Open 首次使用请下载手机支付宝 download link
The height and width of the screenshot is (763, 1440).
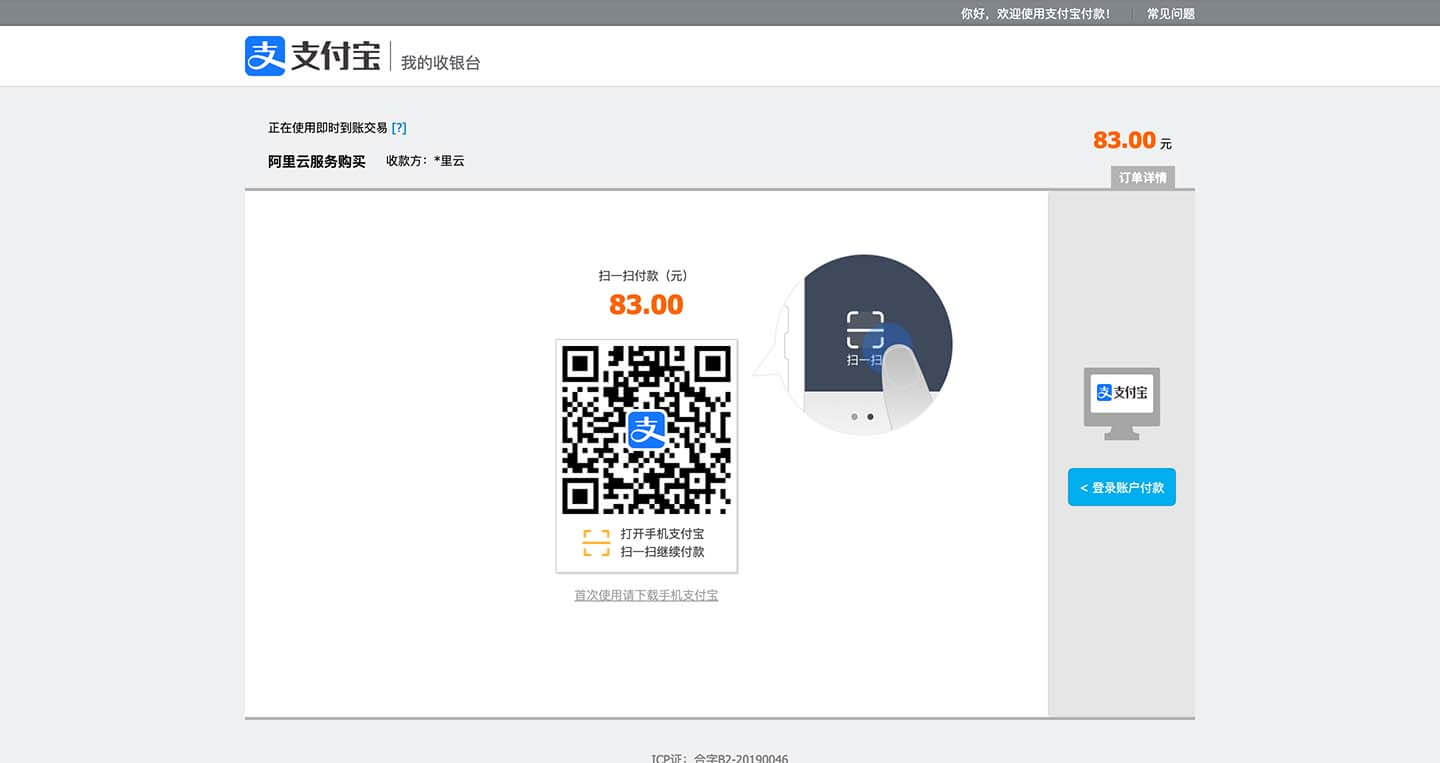[x=646, y=595]
